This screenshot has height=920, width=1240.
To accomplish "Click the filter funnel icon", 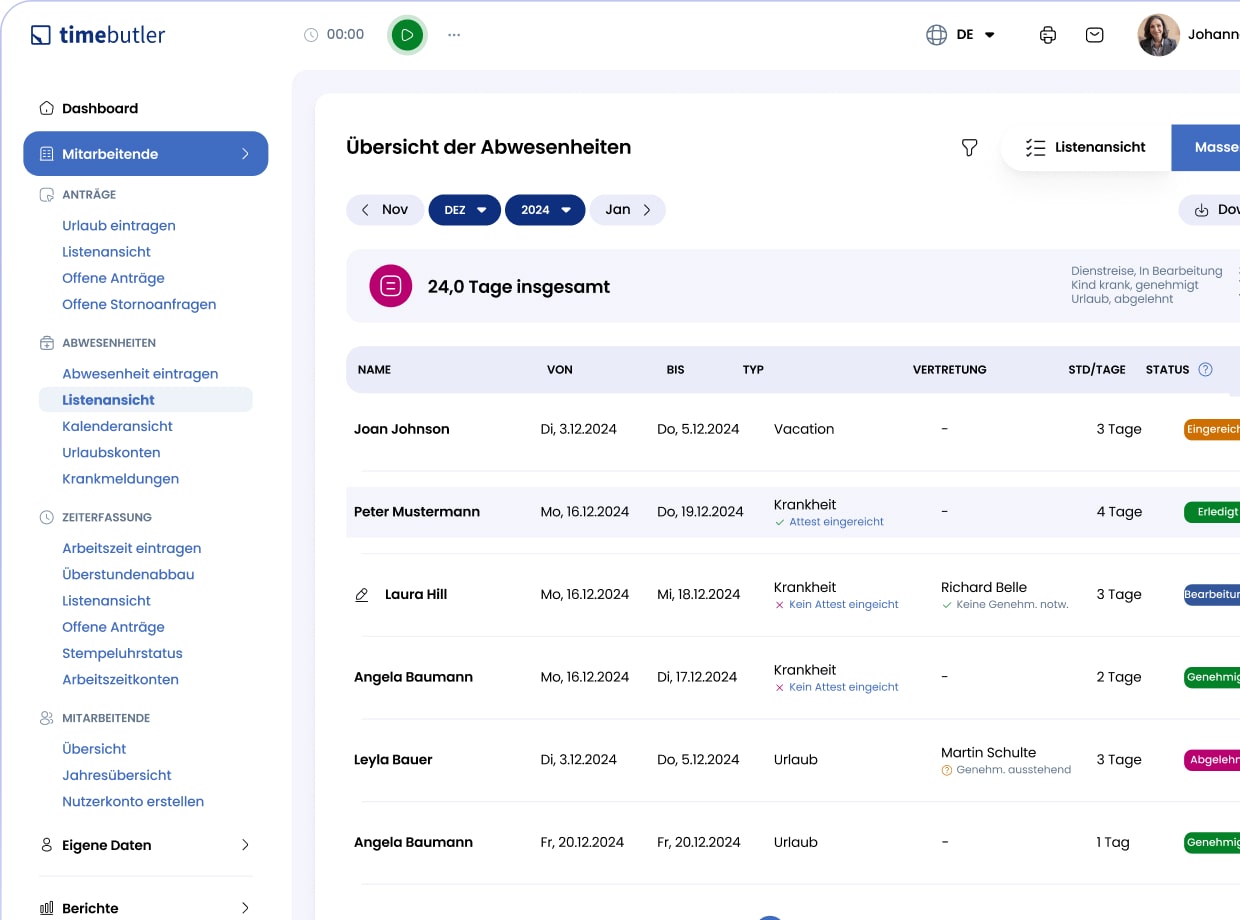I will [969, 148].
